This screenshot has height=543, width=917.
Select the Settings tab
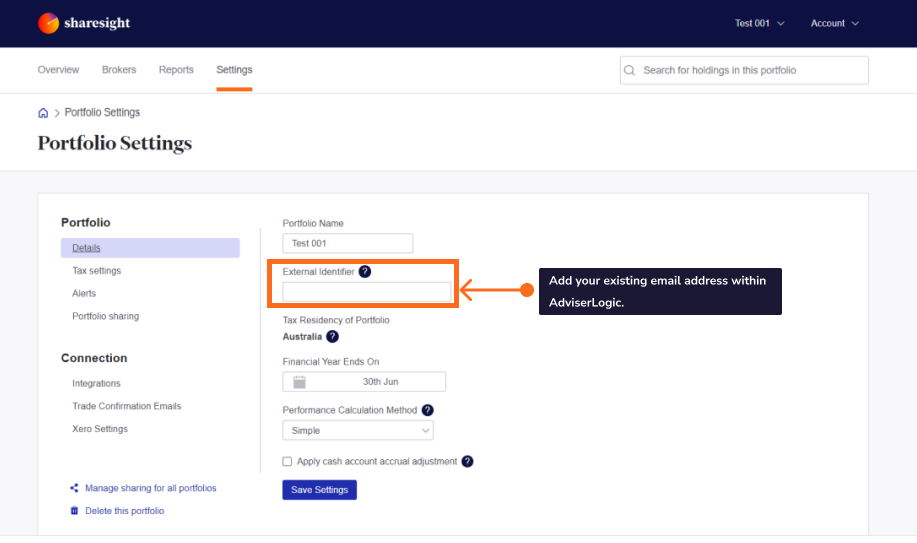point(235,70)
